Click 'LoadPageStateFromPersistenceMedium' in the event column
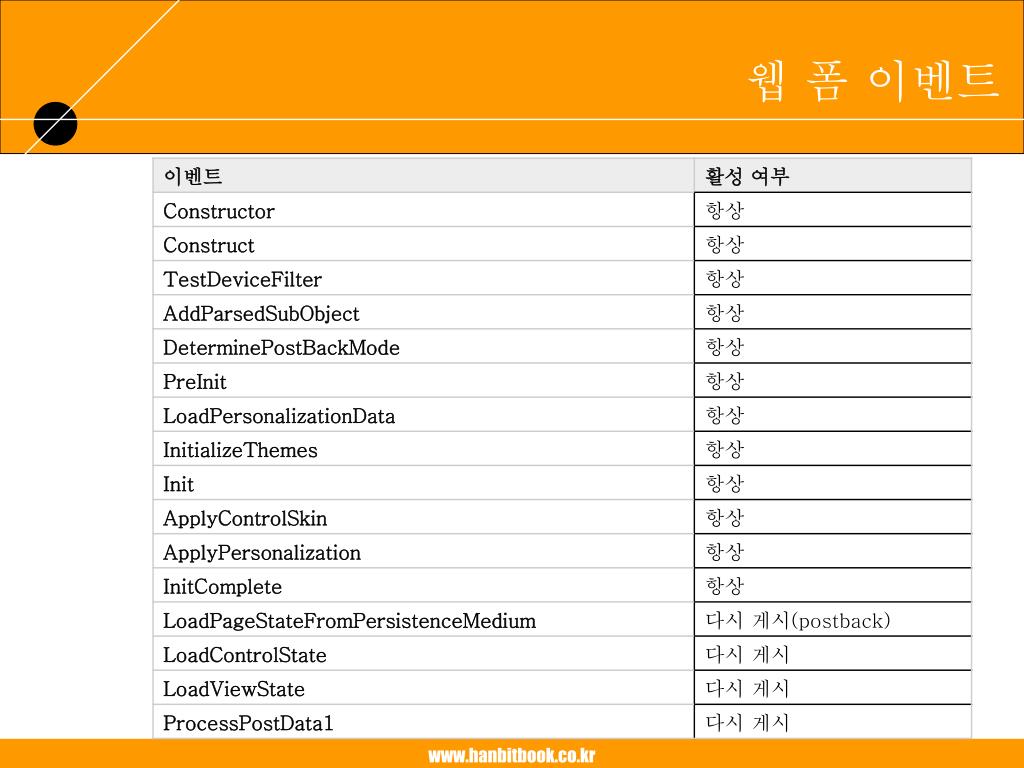The height and width of the screenshot is (768, 1024). (349, 620)
